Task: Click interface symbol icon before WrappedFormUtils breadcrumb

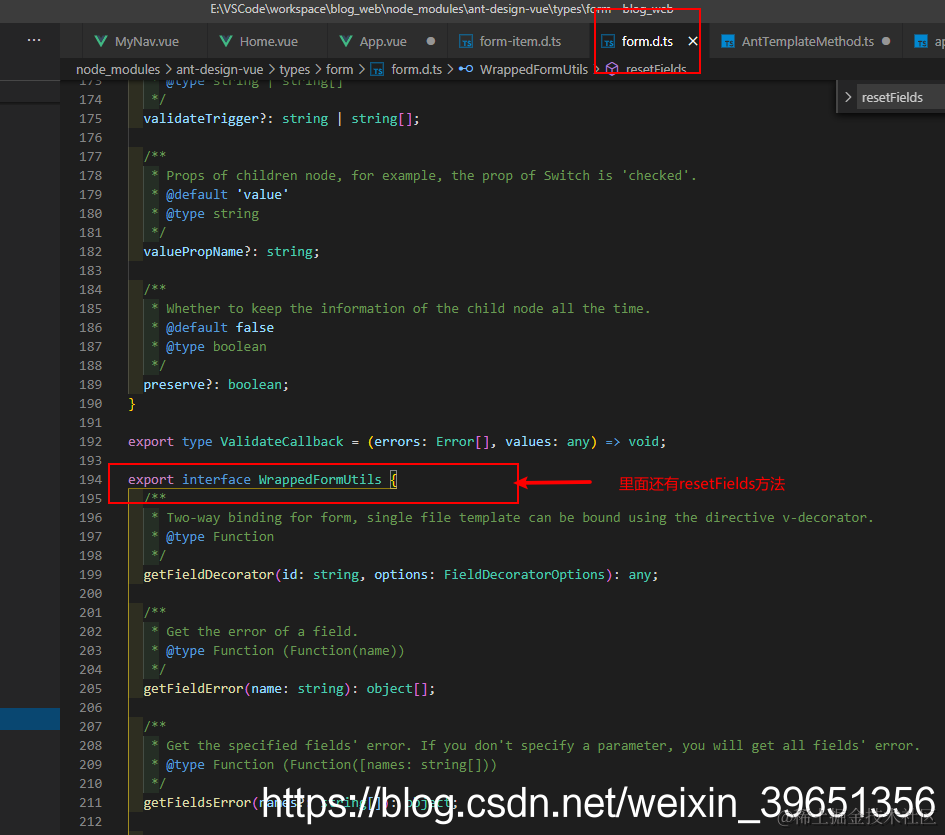Action: 465,69
